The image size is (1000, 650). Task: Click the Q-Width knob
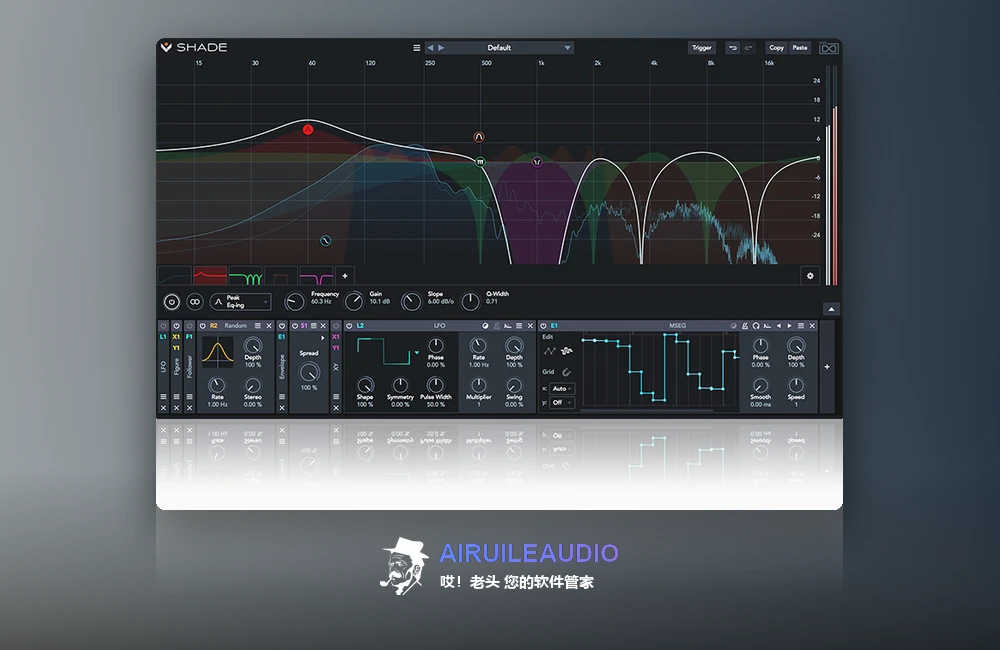470,302
